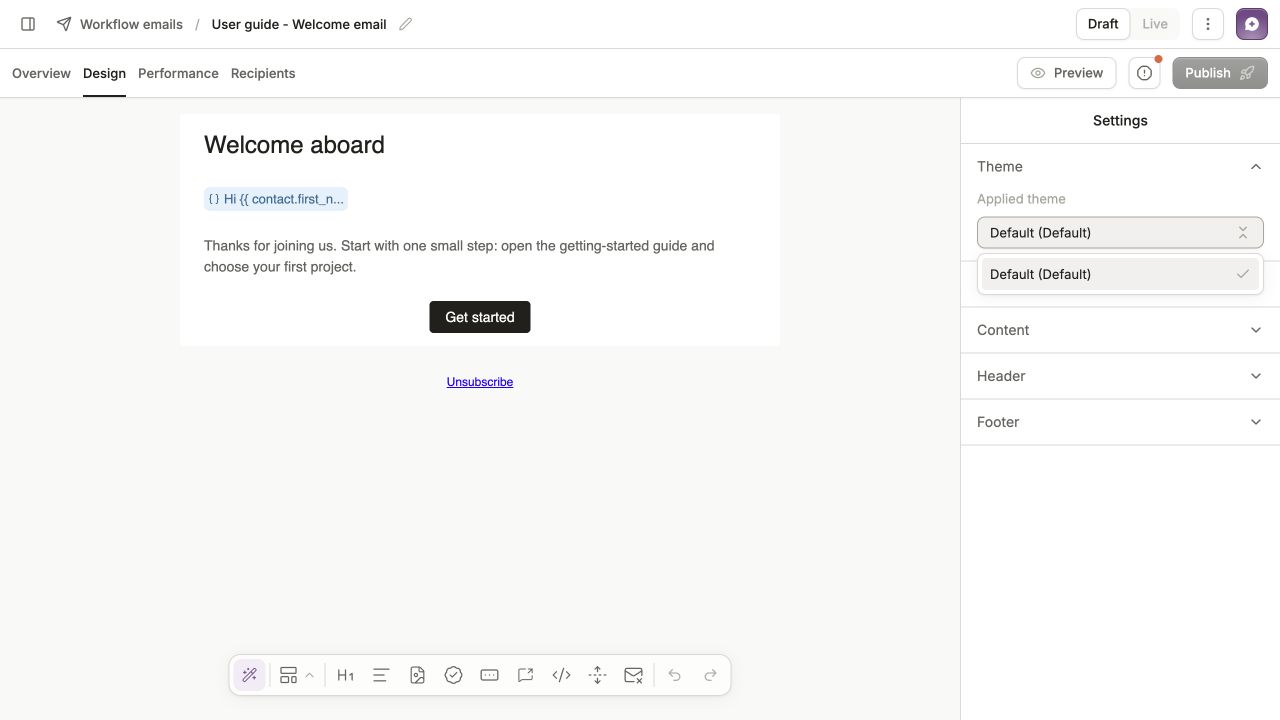1280x720 pixels.
Task: Insert a spacer divider block
Action: coord(597,675)
